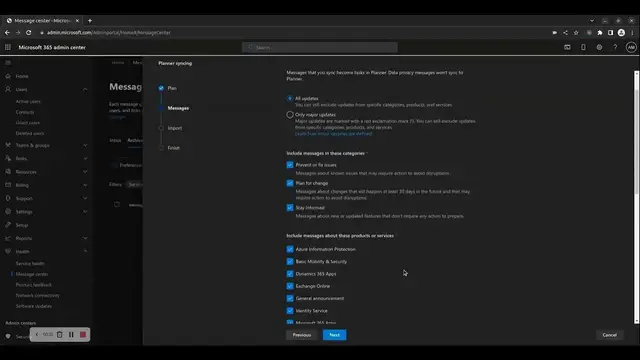This screenshot has width=640, height=360.
Task: Open a new browser tab
Action: point(90,20)
